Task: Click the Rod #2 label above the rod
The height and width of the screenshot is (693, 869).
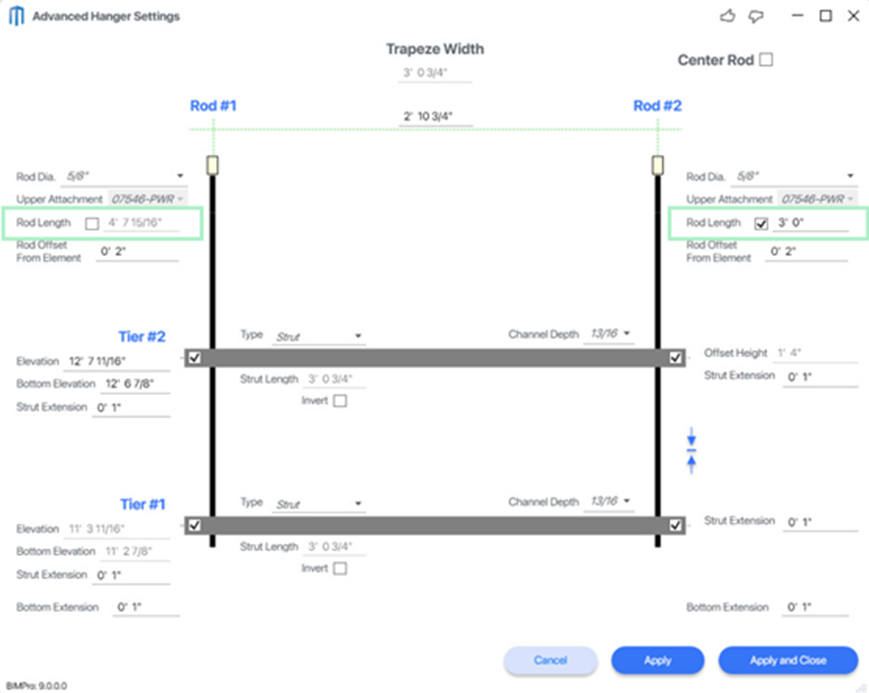Action: (657, 105)
